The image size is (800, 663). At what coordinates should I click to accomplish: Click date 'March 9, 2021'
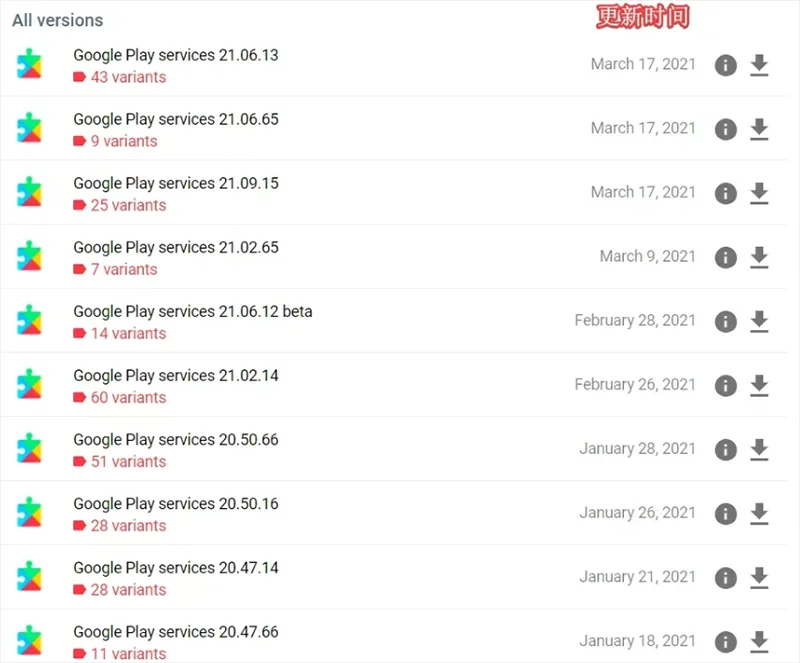tap(647, 256)
